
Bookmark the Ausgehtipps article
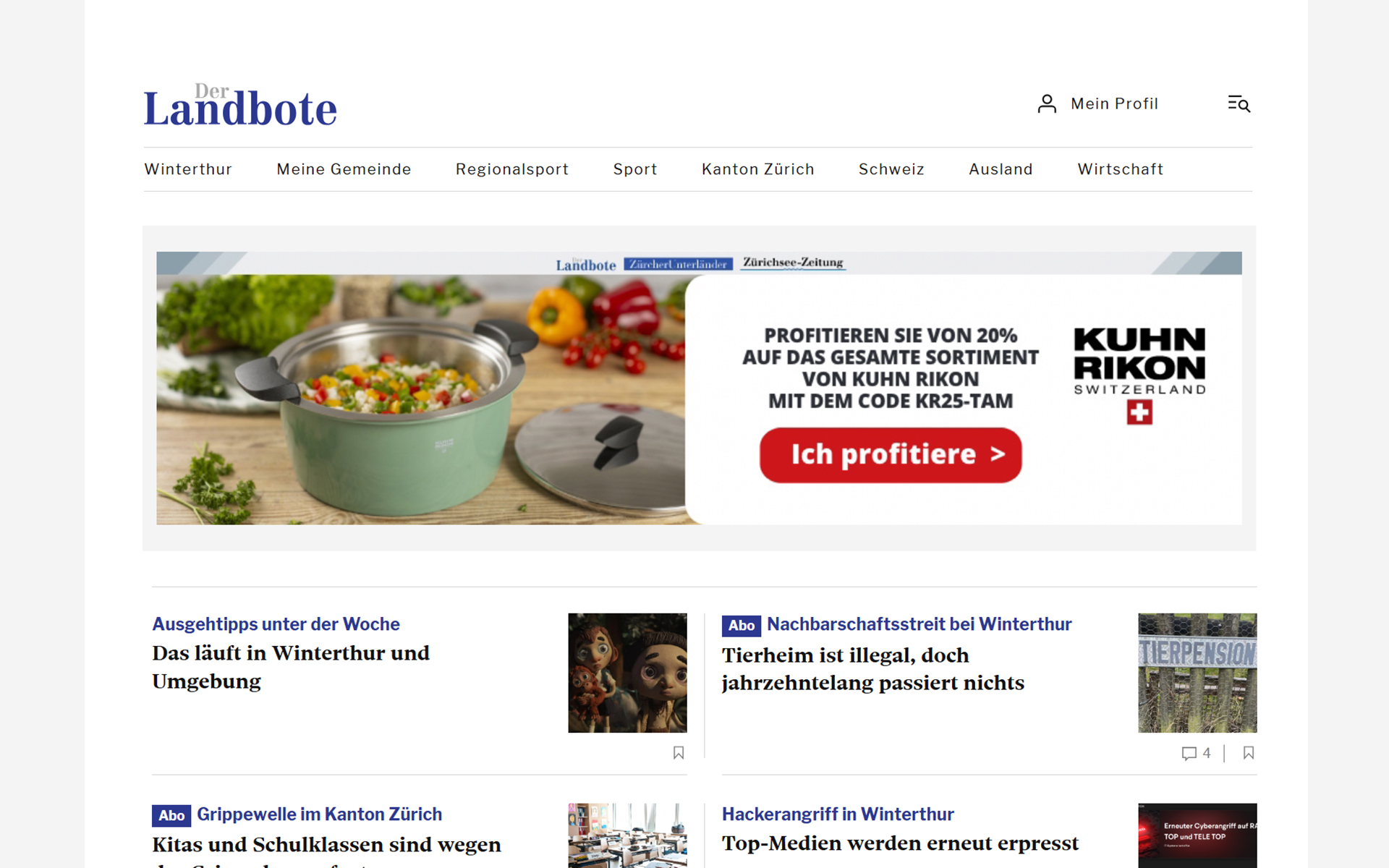(x=678, y=753)
